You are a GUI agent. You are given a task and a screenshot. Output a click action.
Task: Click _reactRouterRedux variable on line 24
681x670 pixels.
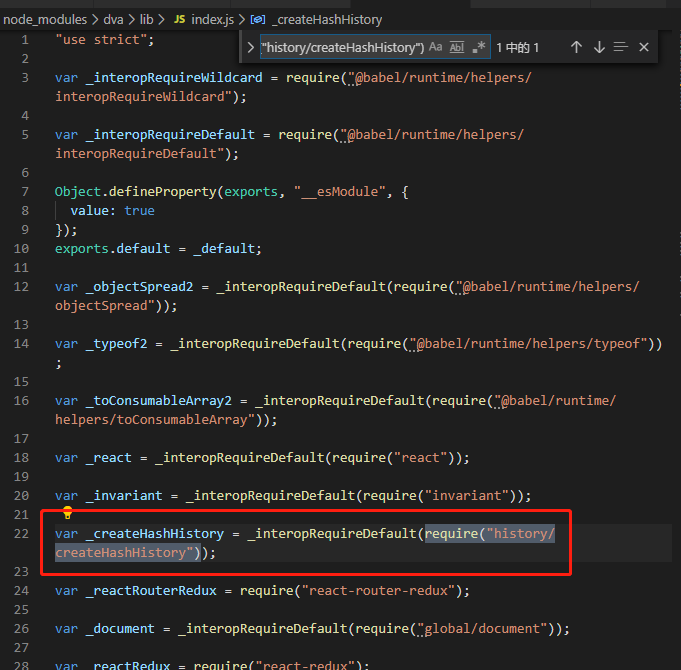click(x=151, y=591)
